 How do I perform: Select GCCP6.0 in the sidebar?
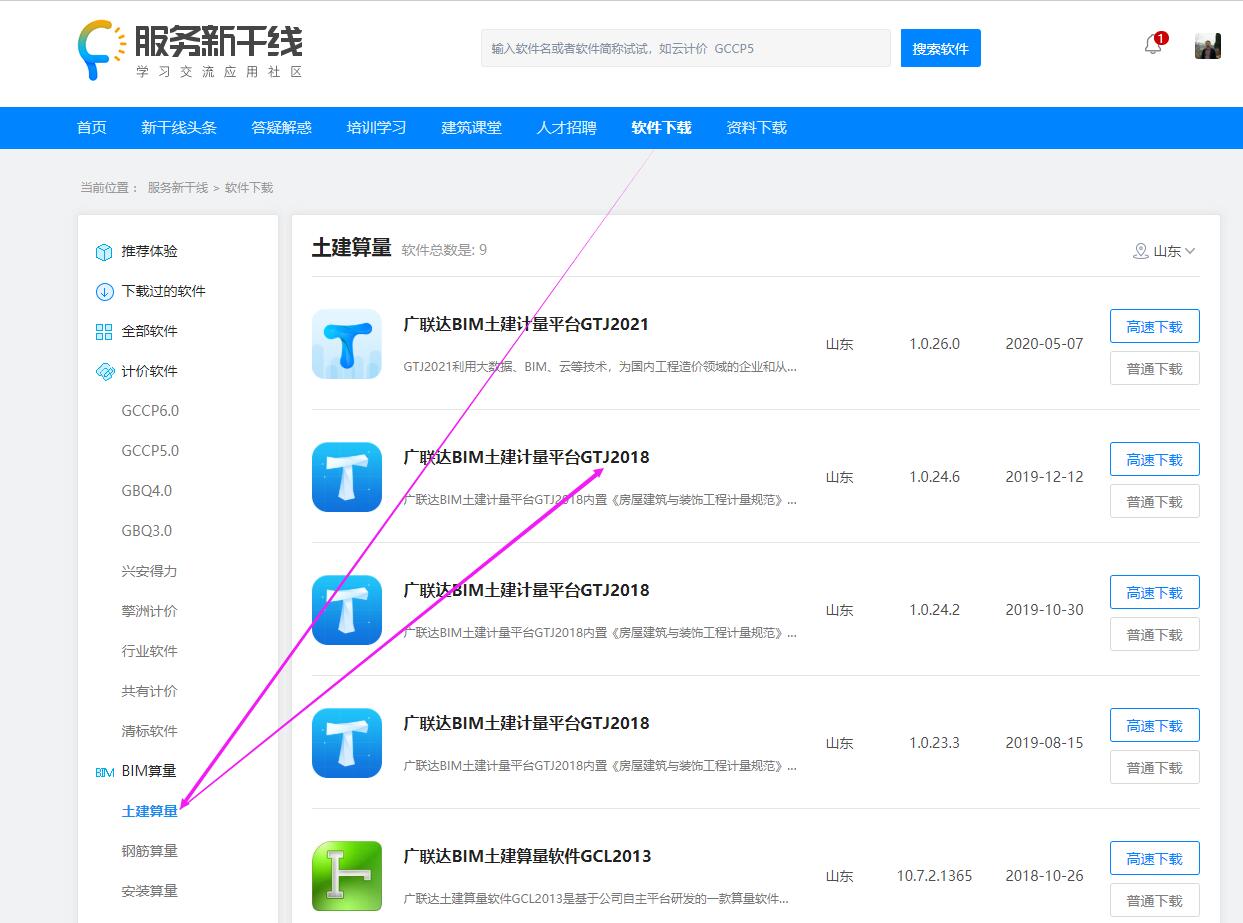click(151, 411)
